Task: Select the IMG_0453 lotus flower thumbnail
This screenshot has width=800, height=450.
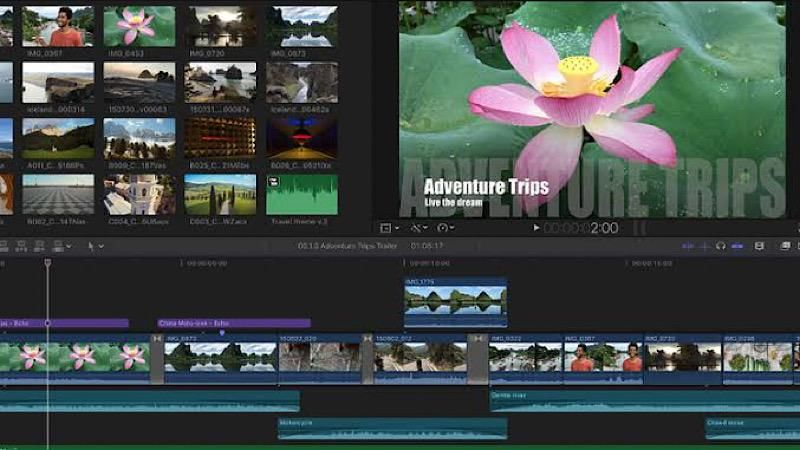Action: pyautogui.click(x=139, y=27)
